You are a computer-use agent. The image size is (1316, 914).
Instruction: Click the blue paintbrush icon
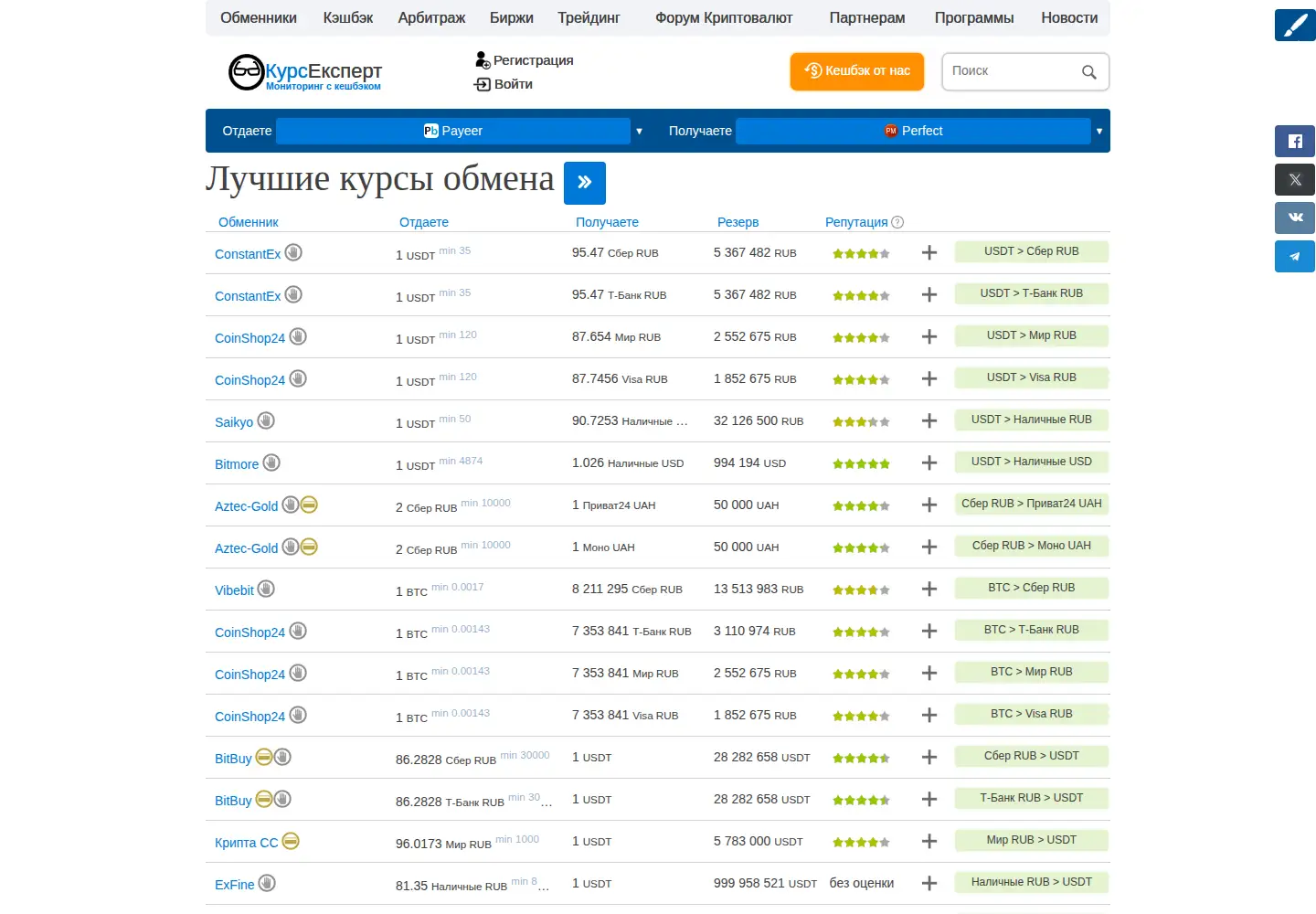[1295, 25]
